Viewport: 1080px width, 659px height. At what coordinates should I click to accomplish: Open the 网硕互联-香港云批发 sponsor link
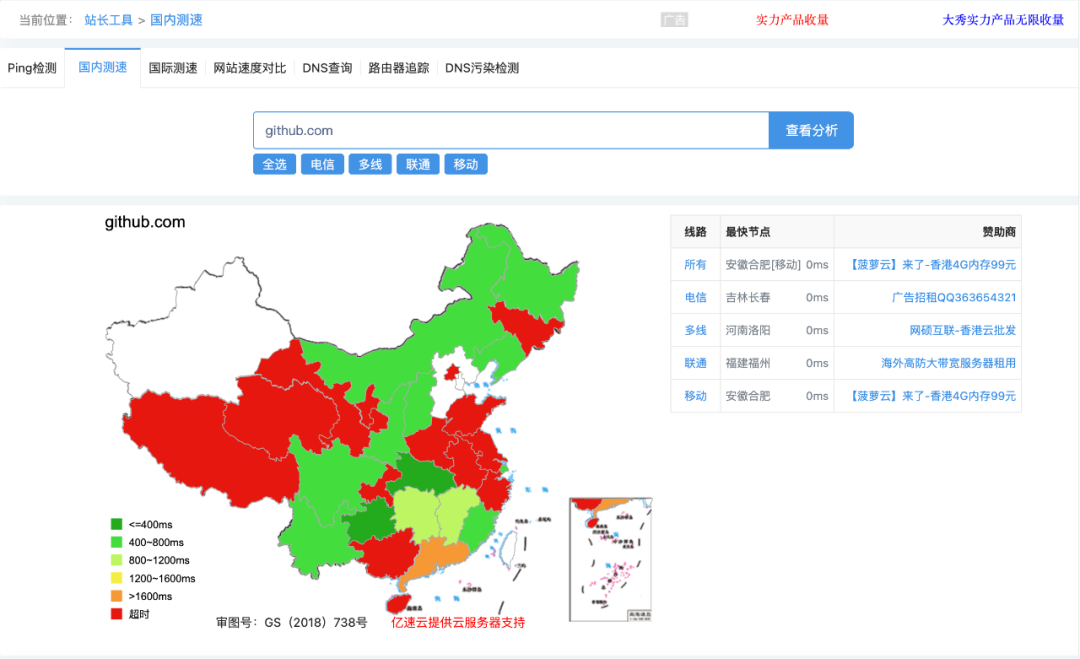click(x=962, y=331)
